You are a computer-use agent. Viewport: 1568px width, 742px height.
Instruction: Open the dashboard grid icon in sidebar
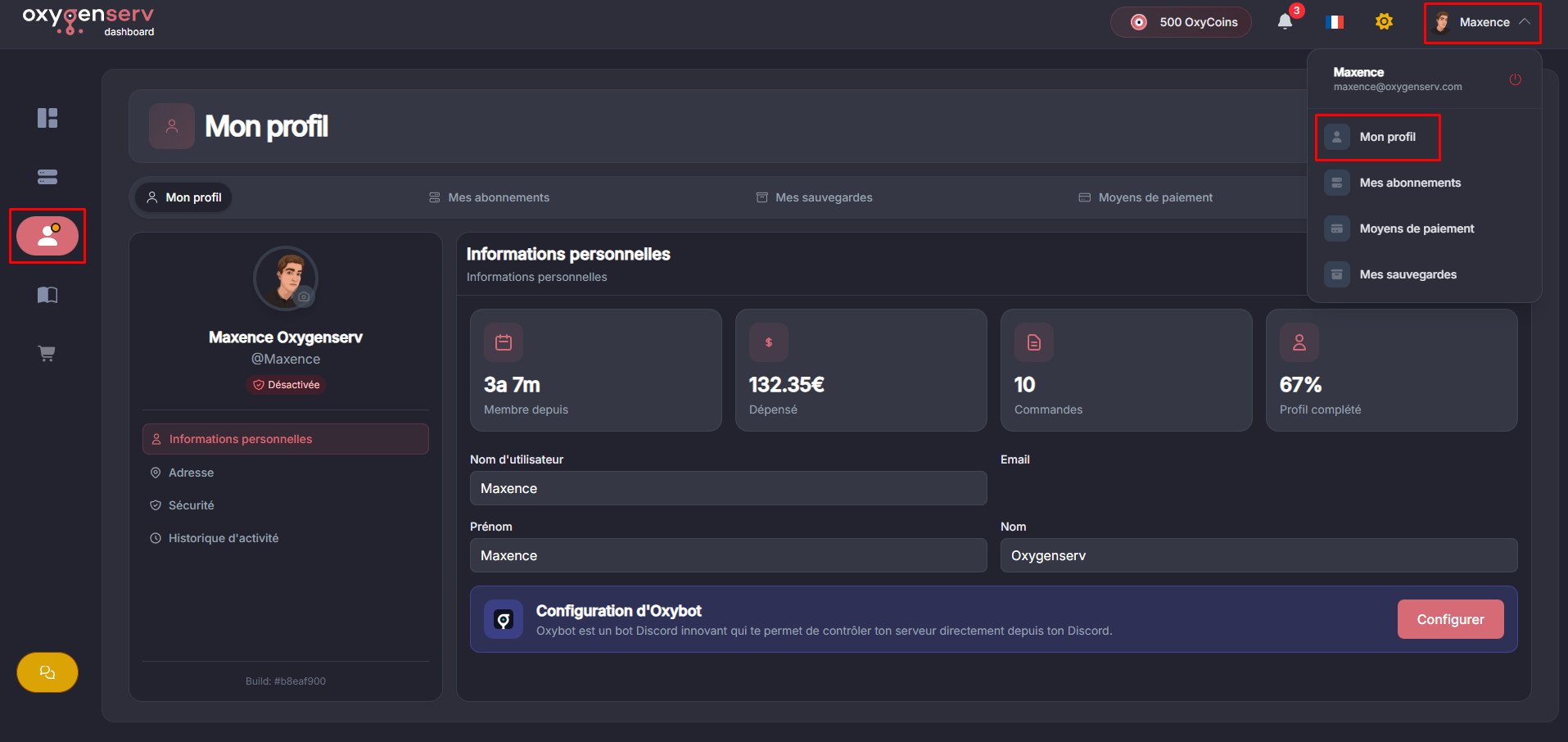(x=47, y=118)
